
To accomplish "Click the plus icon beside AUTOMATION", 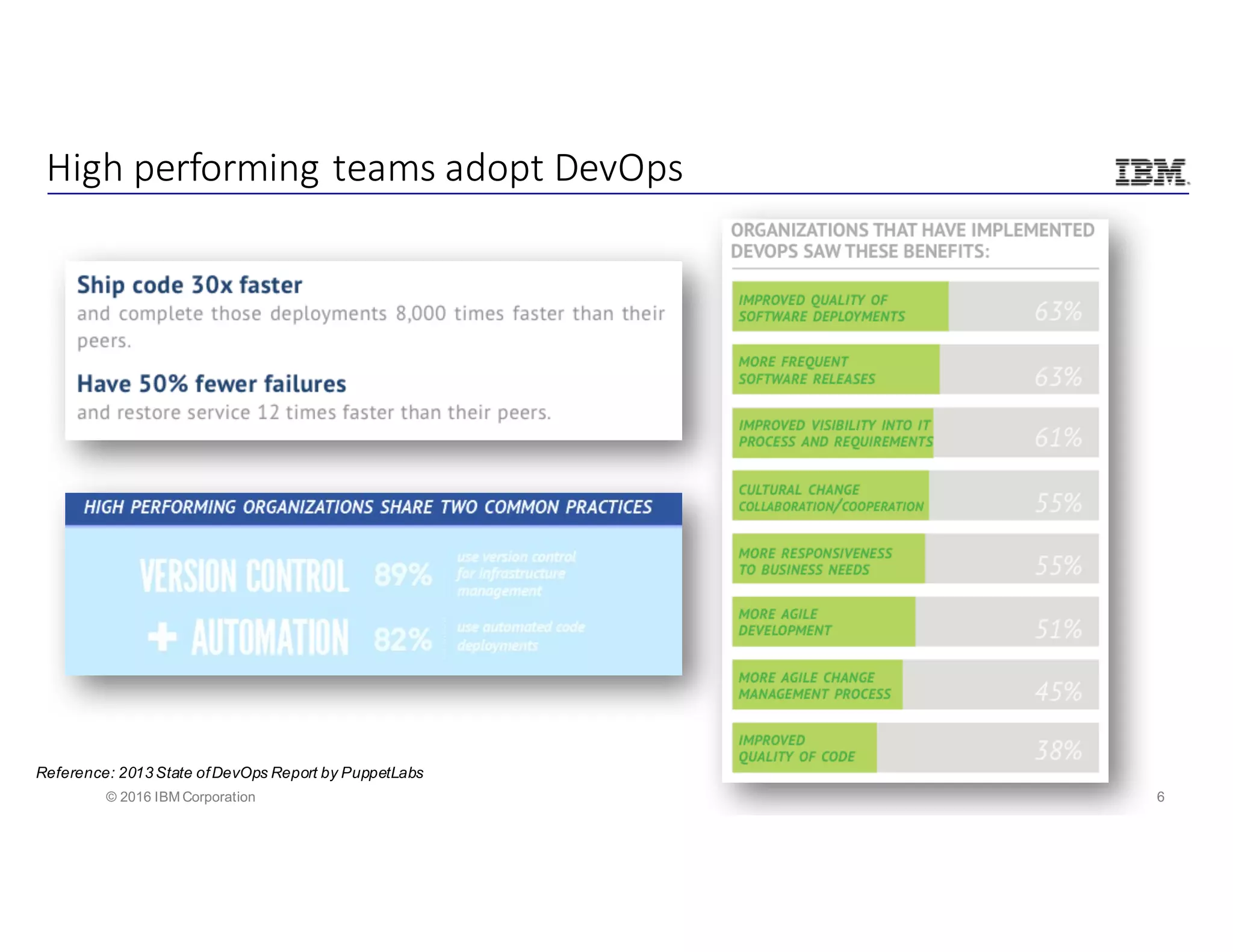I will click(x=162, y=637).
